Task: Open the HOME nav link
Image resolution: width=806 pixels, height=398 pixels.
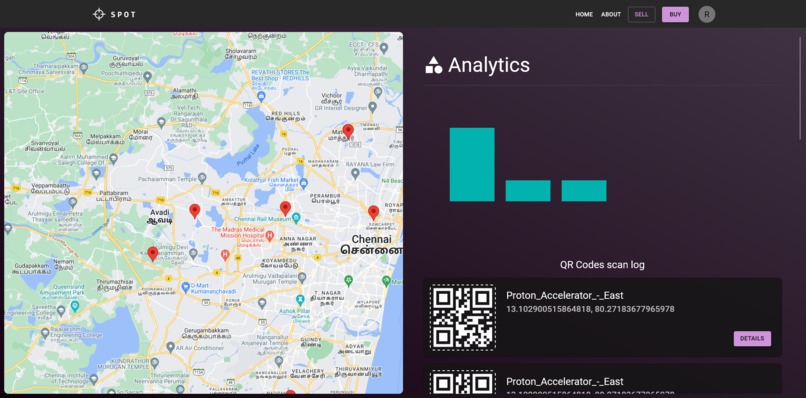Action: tap(584, 14)
